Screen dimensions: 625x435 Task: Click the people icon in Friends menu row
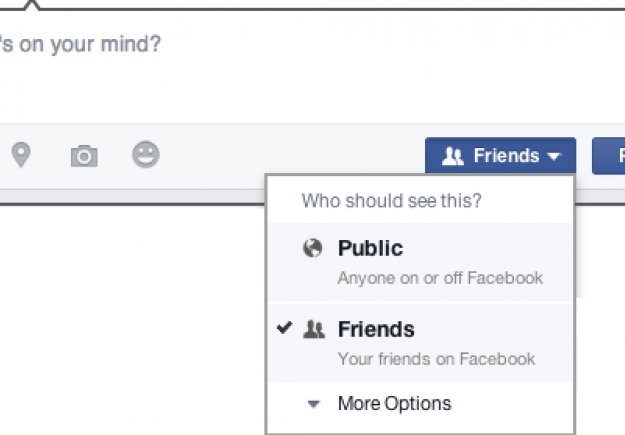pos(313,329)
